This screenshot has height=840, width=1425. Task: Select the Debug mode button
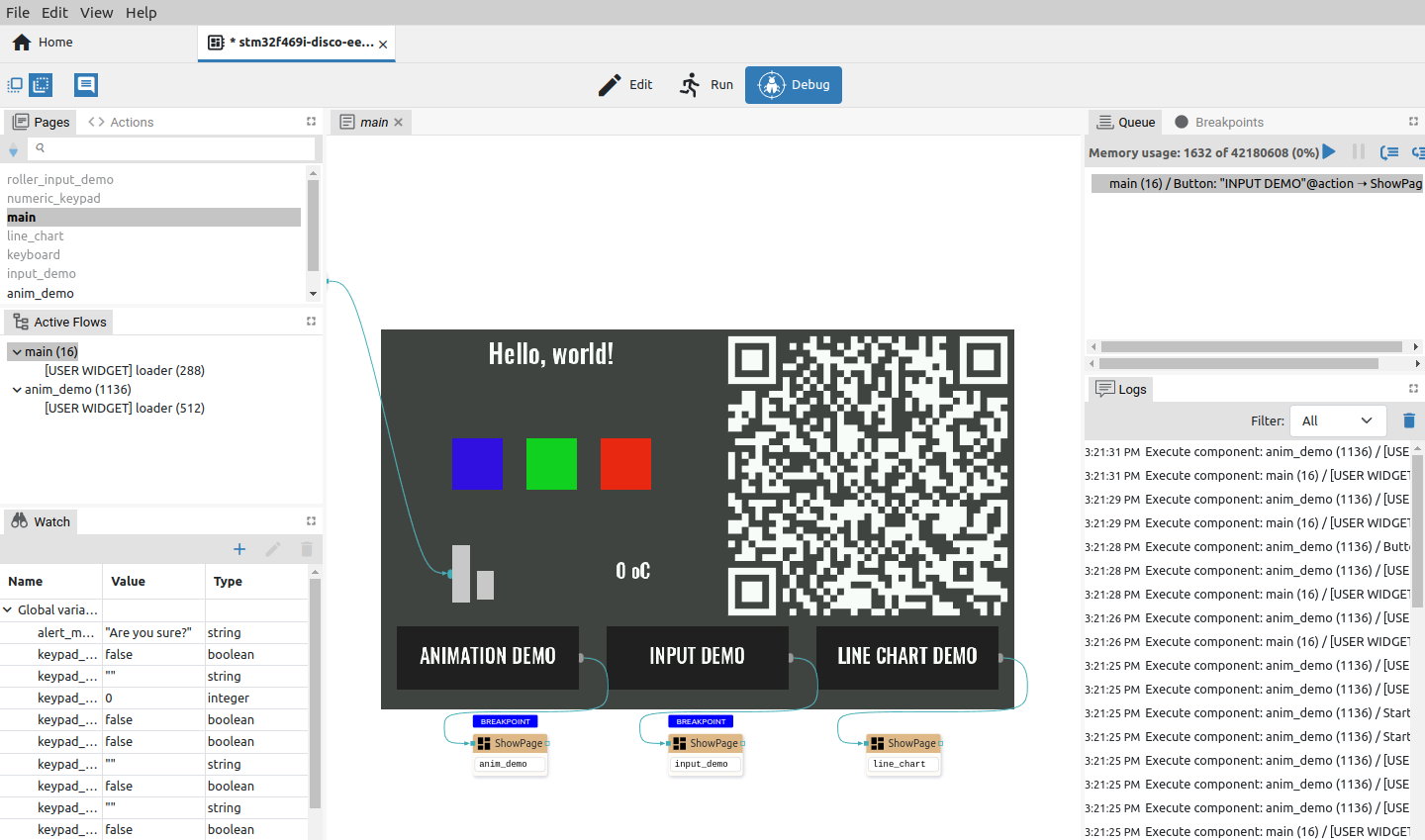pyautogui.click(x=794, y=85)
